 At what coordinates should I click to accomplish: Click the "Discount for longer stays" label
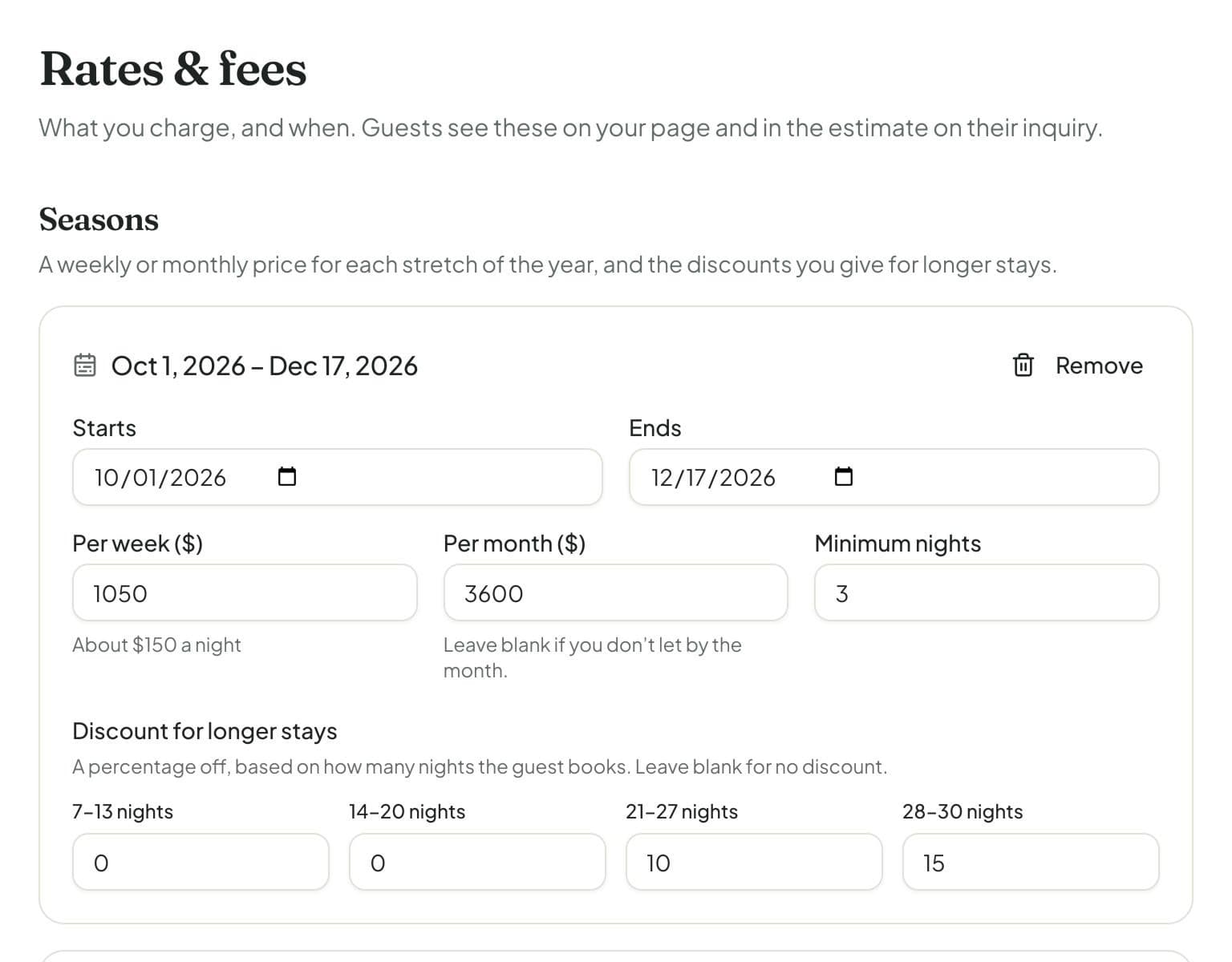click(205, 731)
